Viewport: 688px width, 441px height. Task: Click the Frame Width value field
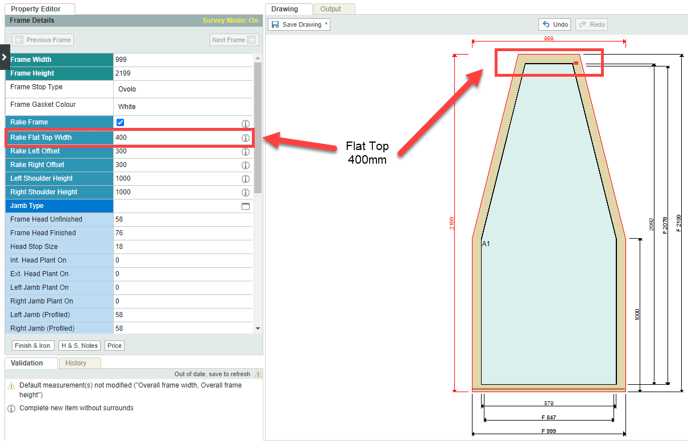(x=180, y=60)
